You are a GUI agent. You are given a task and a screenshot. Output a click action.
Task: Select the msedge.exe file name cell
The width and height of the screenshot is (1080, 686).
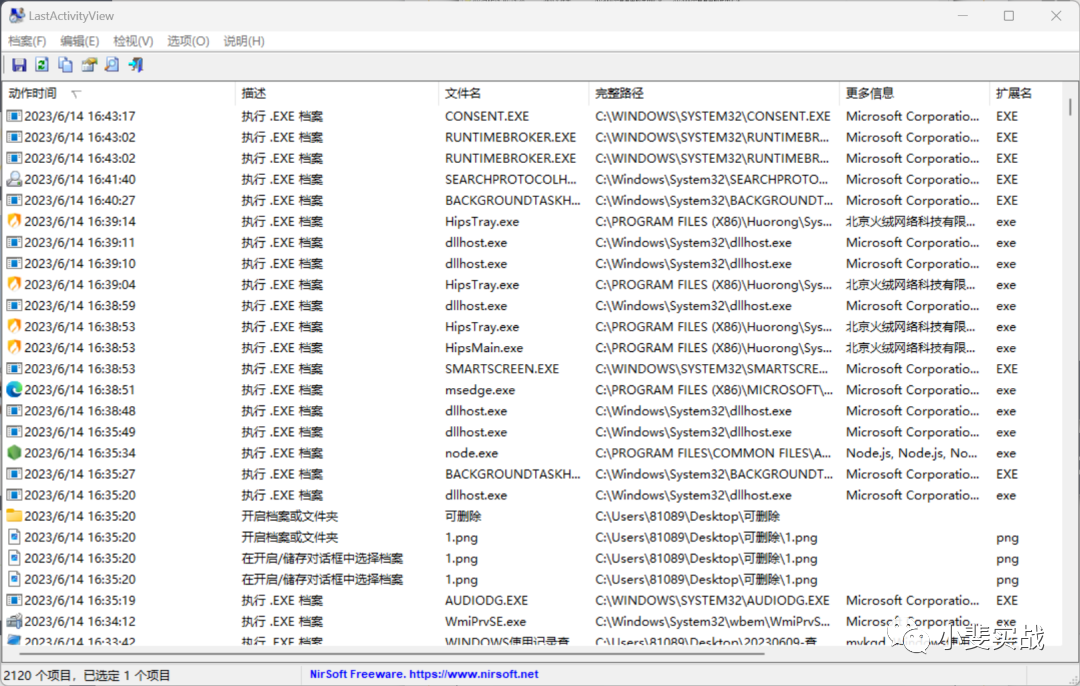pyautogui.click(x=479, y=390)
